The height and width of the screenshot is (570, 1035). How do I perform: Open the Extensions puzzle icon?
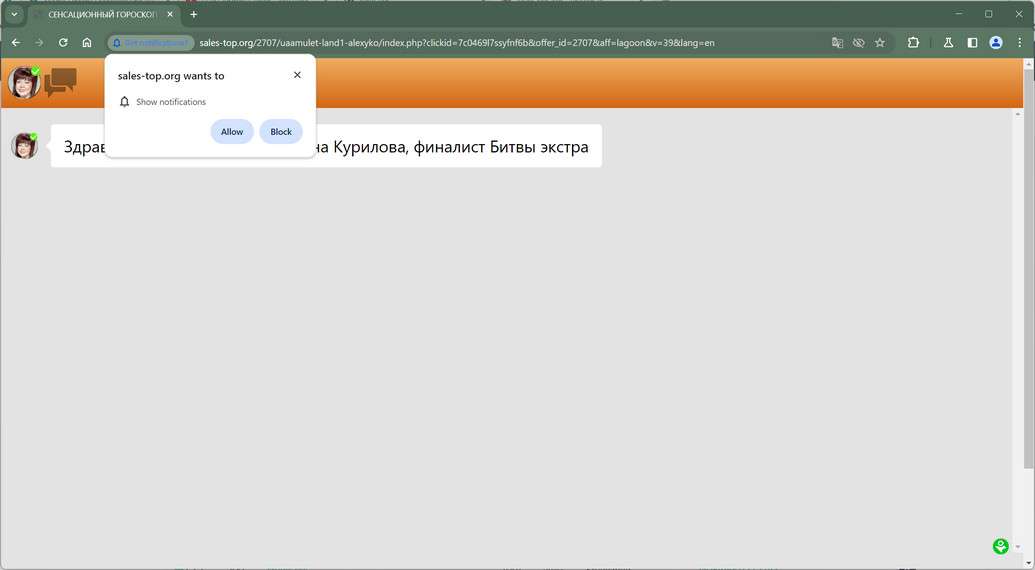(x=913, y=42)
